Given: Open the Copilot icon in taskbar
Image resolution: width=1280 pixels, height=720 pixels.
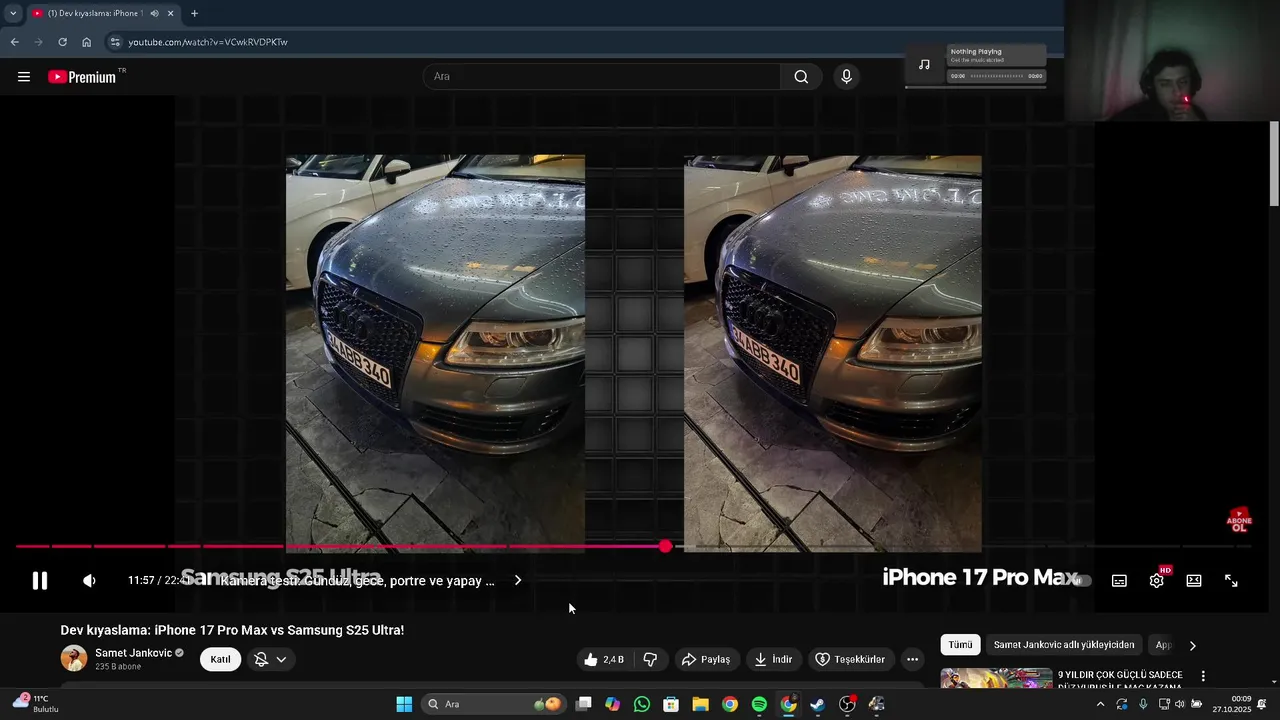Looking at the screenshot, I should 613,704.
